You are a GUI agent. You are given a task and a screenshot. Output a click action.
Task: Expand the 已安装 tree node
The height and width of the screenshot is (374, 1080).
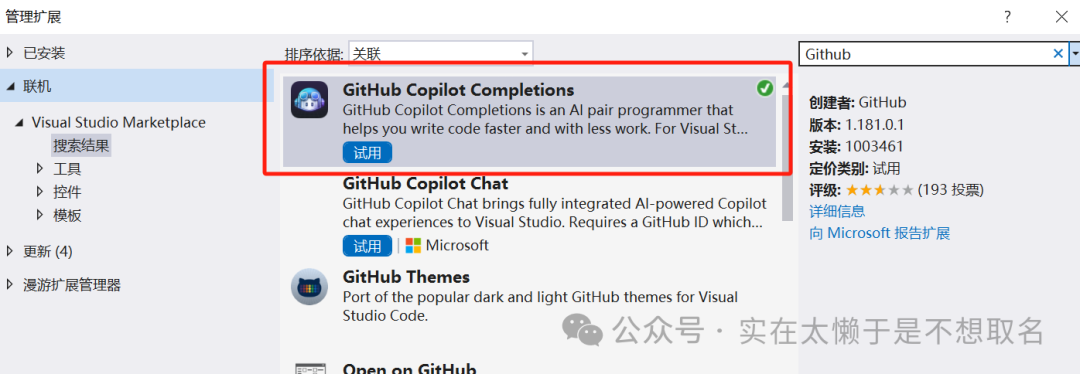(x=10, y=53)
